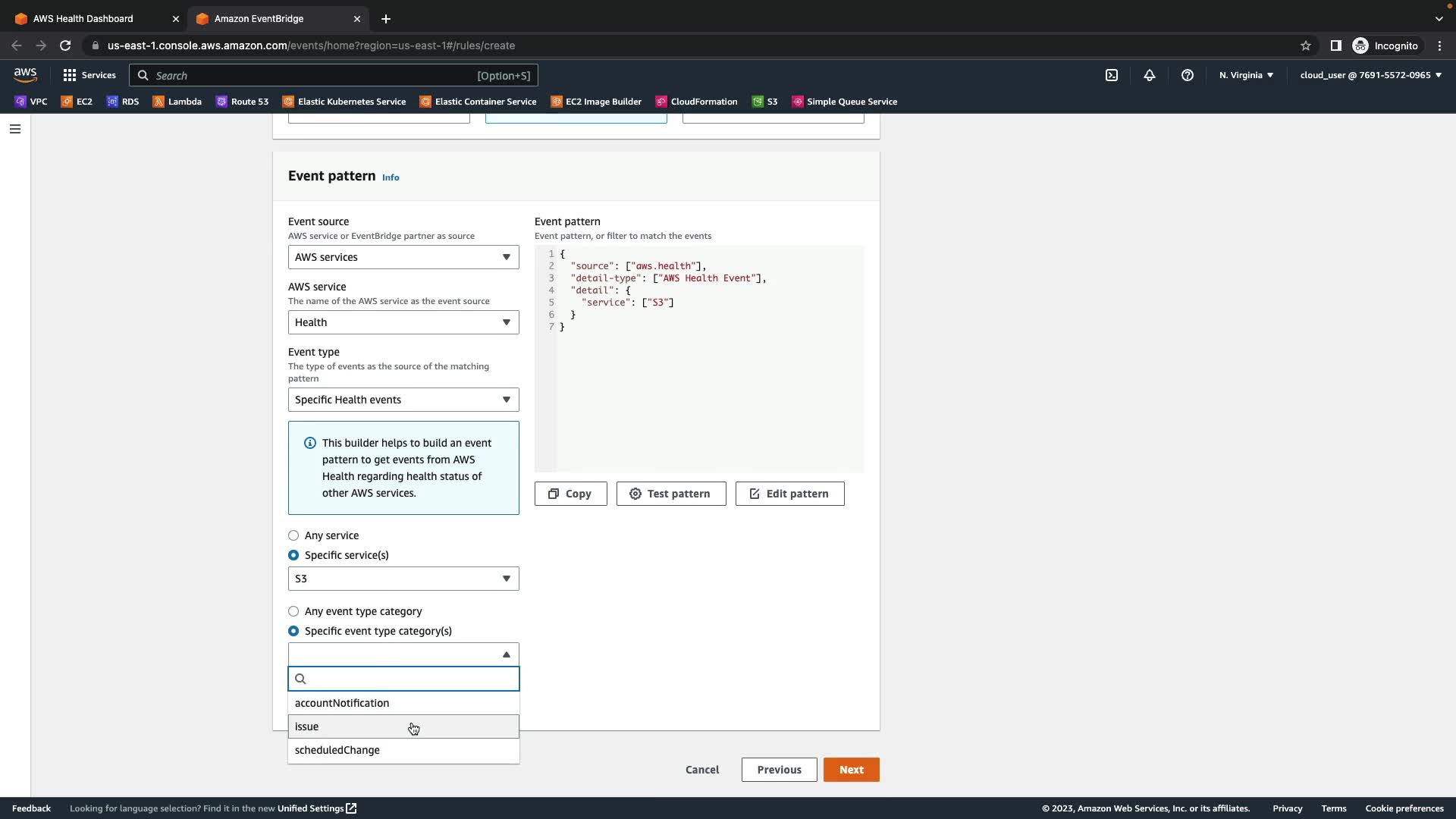Screen dimensions: 1456x819
Task: Expand the Event type dropdown
Action: (x=403, y=400)
